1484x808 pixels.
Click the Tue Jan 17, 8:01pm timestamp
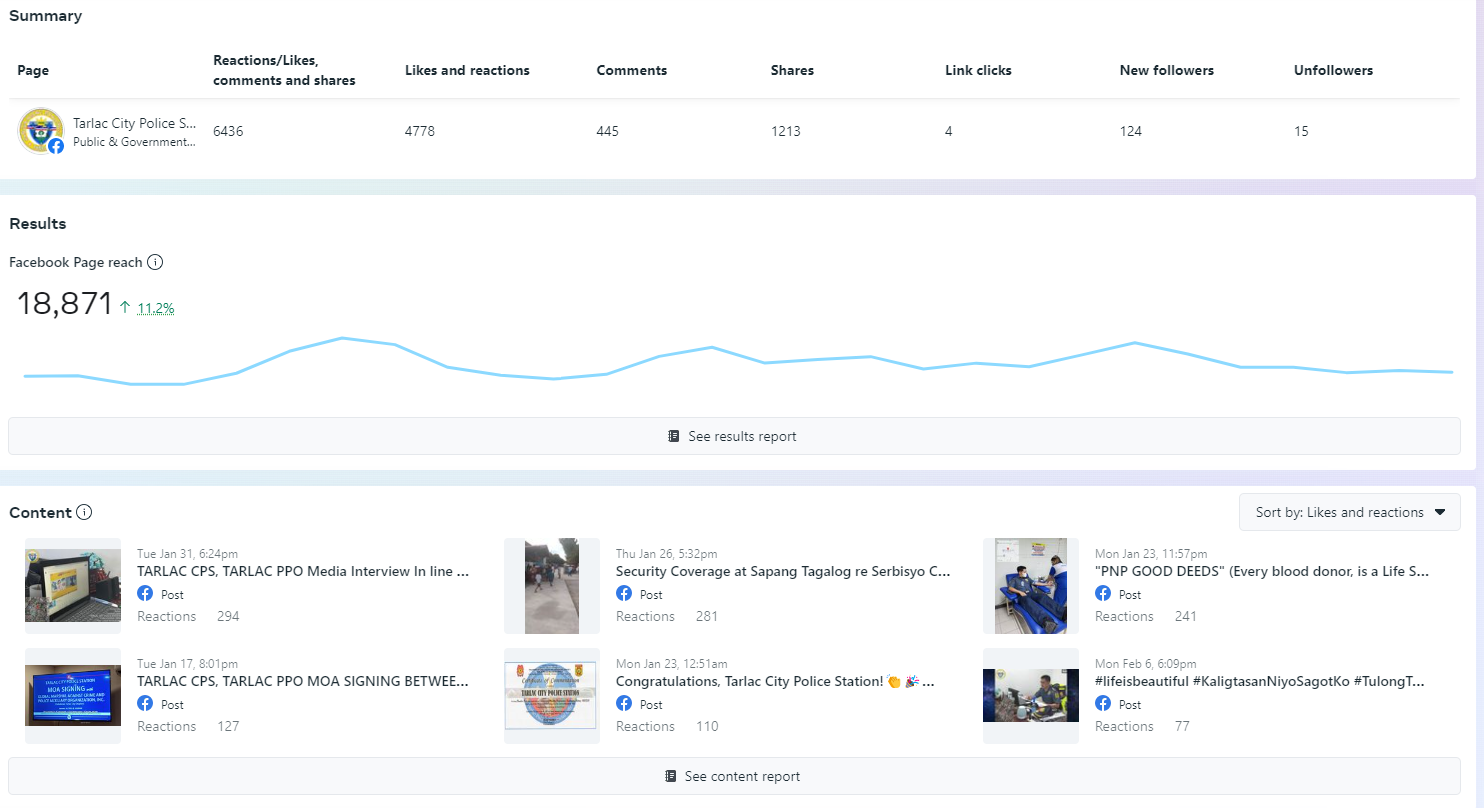click(187, 664)
